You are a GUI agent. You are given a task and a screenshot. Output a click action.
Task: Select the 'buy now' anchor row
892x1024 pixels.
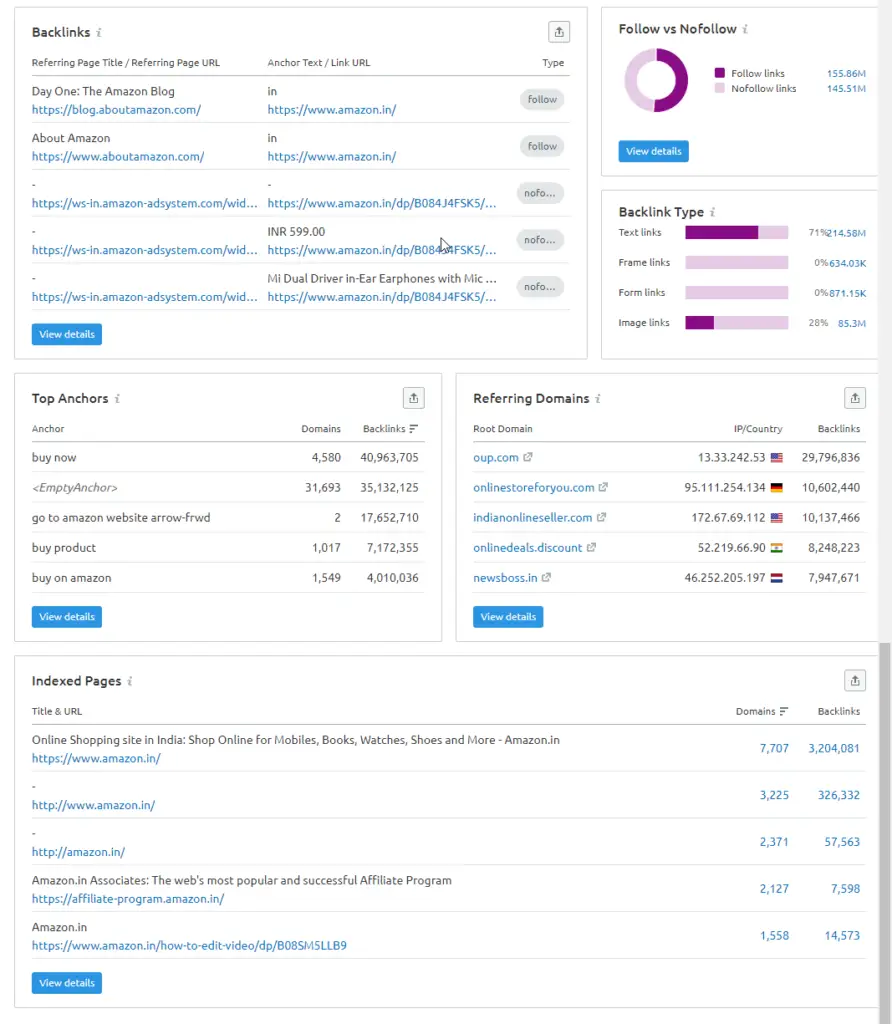tap(228, 457)
